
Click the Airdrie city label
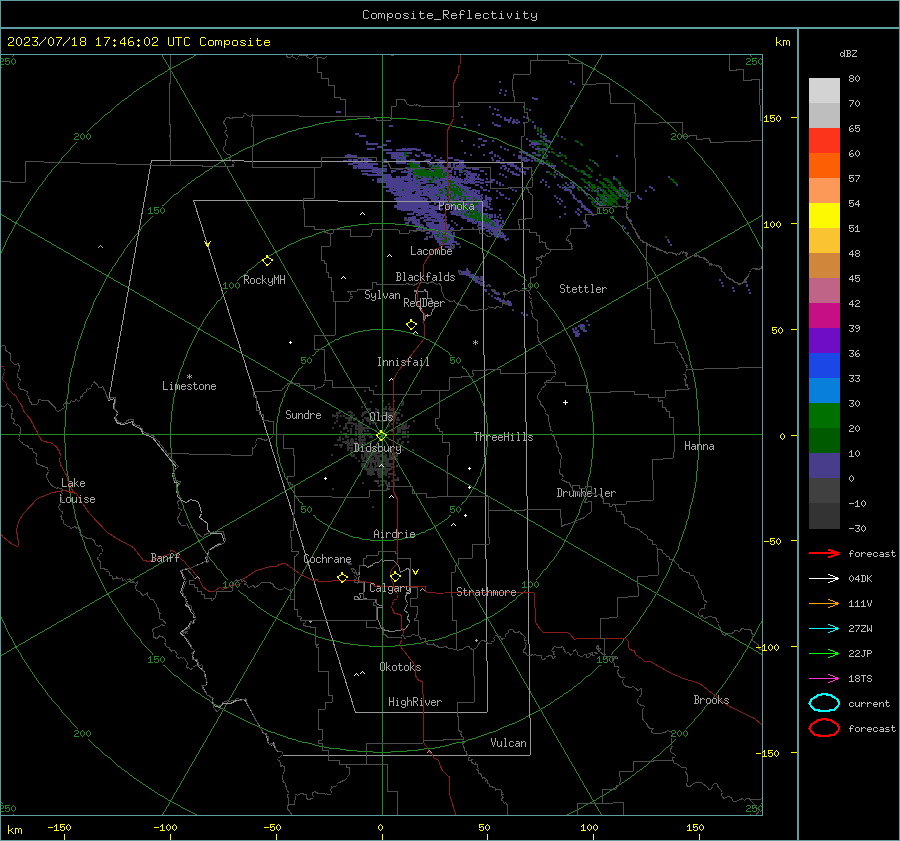click(x=394, y=534)
